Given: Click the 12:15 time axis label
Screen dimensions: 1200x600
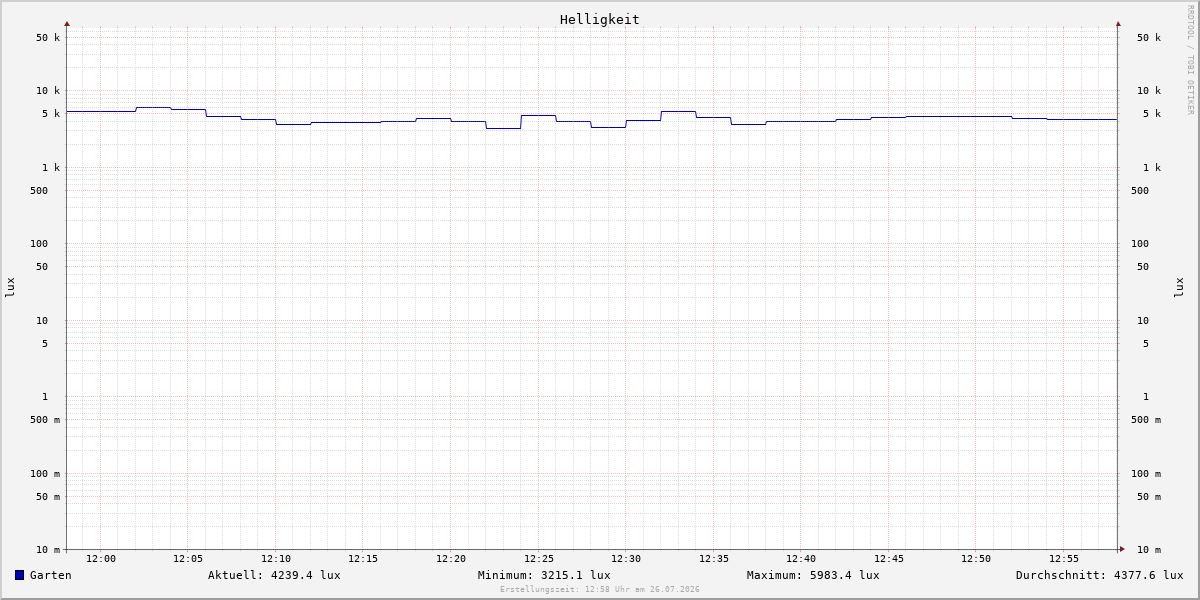Looking at the screenshot, I should pos(363,559).
